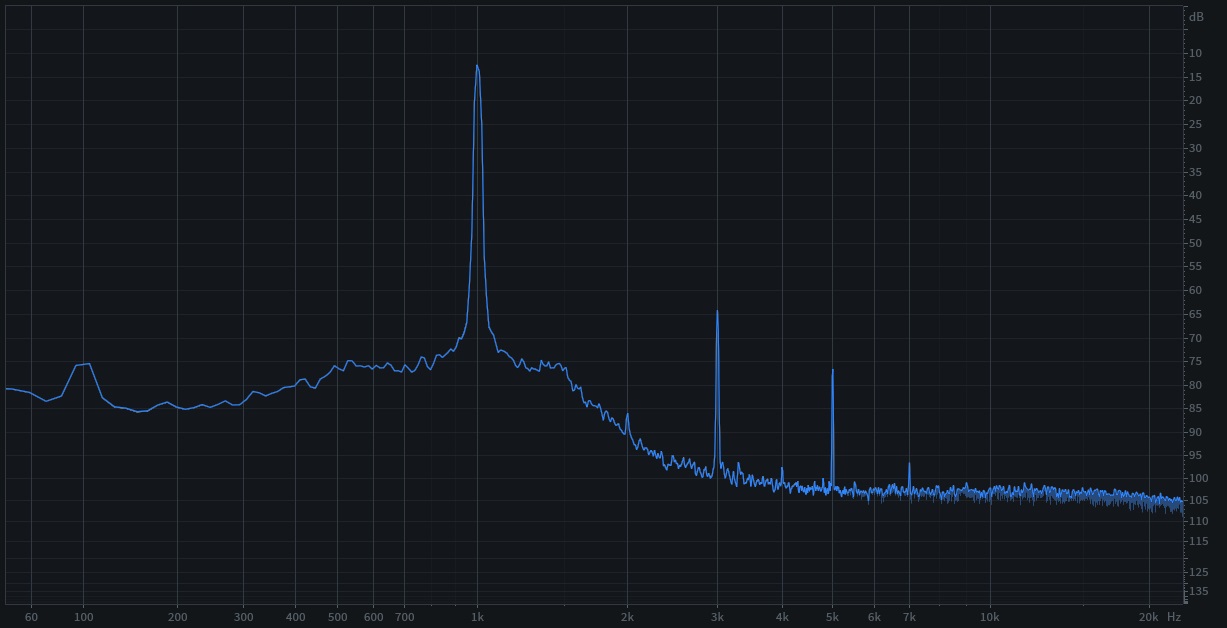Screen dimensions: 1227x628
Task: Select the 300 frequency axis label
Action: pyautogui.click(x=243, y=617)
